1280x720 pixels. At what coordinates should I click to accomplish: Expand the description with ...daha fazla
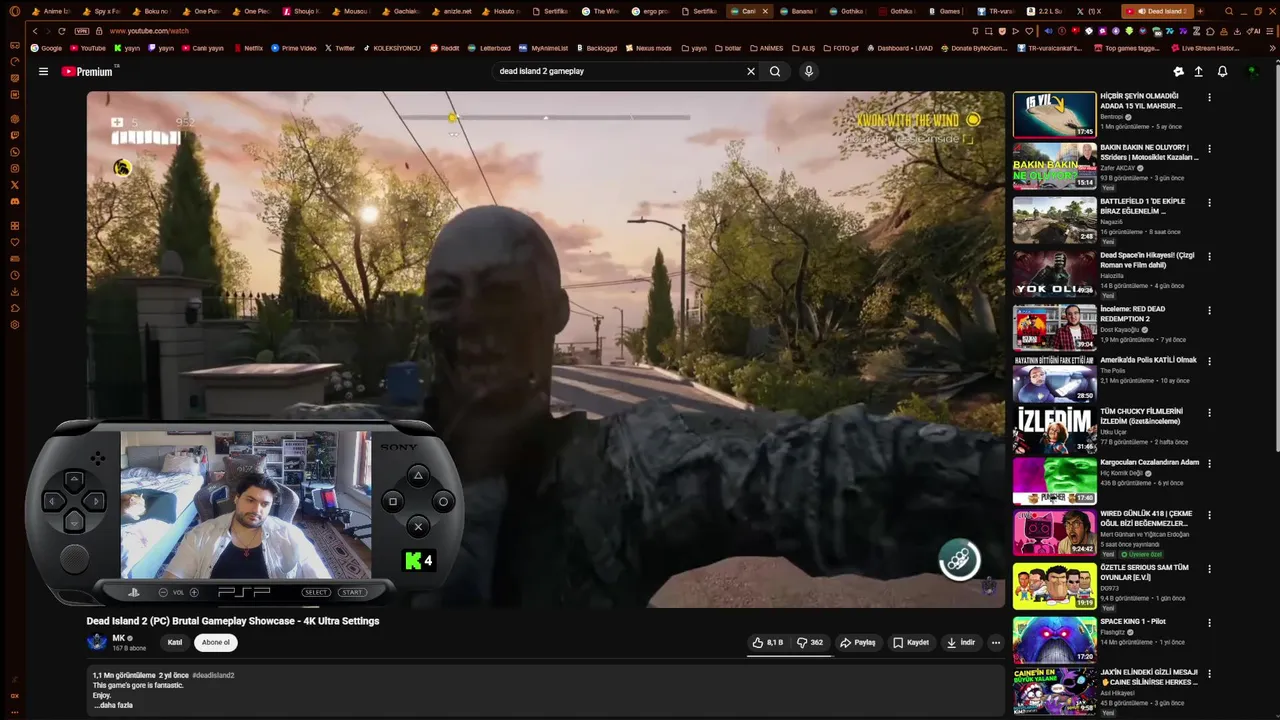point(113,705)
